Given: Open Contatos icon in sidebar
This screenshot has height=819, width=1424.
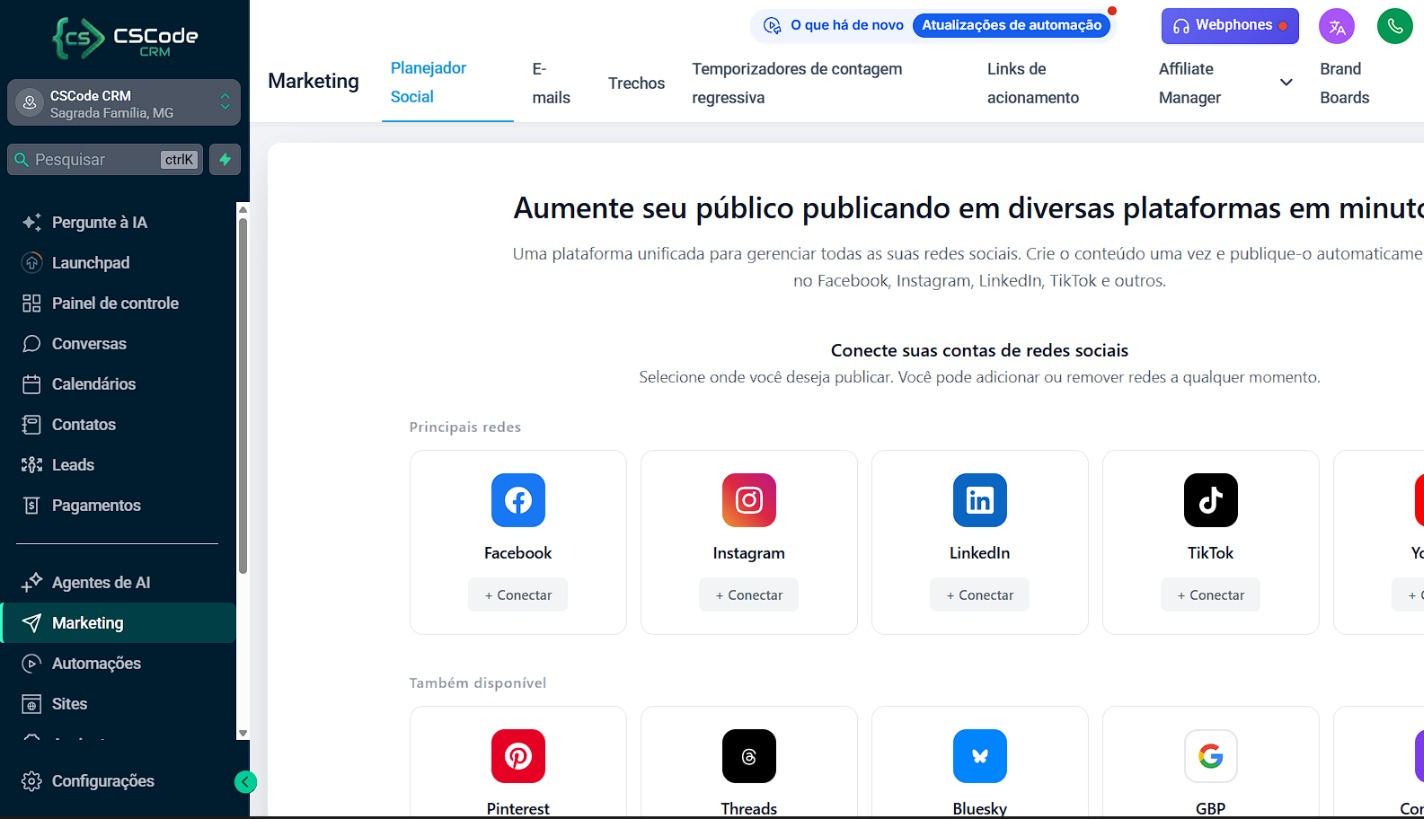Looking at the screenshot, I should 32,424.
